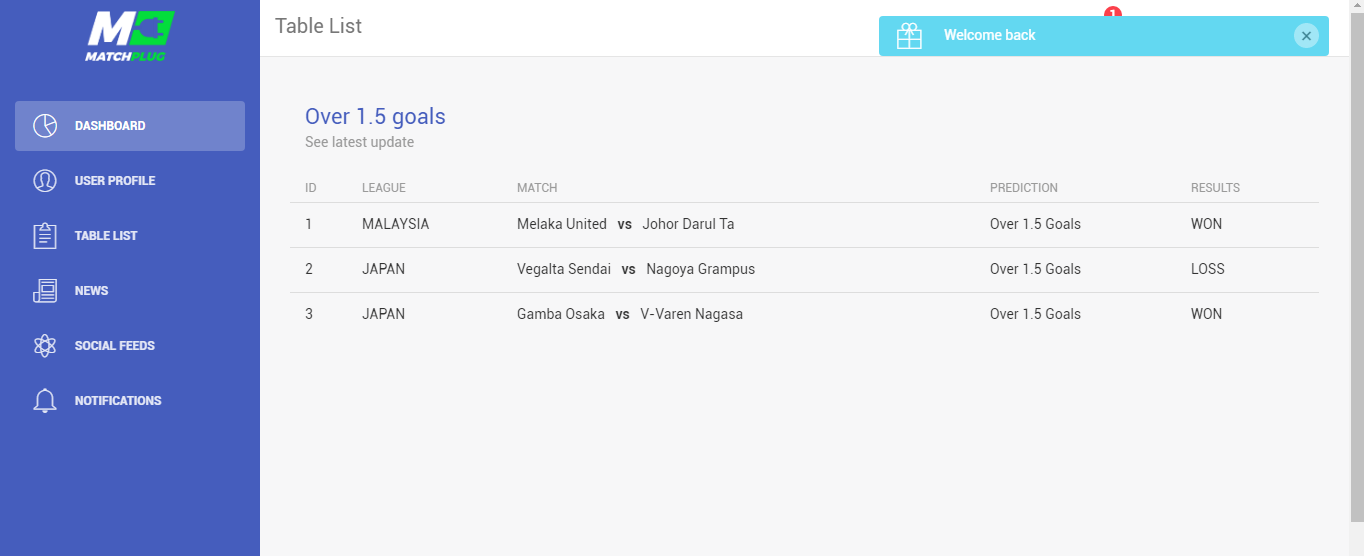
Task: Select the Gamba Osaka vs V-Varen Nagasa row
Action: pyautogui.click(x=804, y=315)
